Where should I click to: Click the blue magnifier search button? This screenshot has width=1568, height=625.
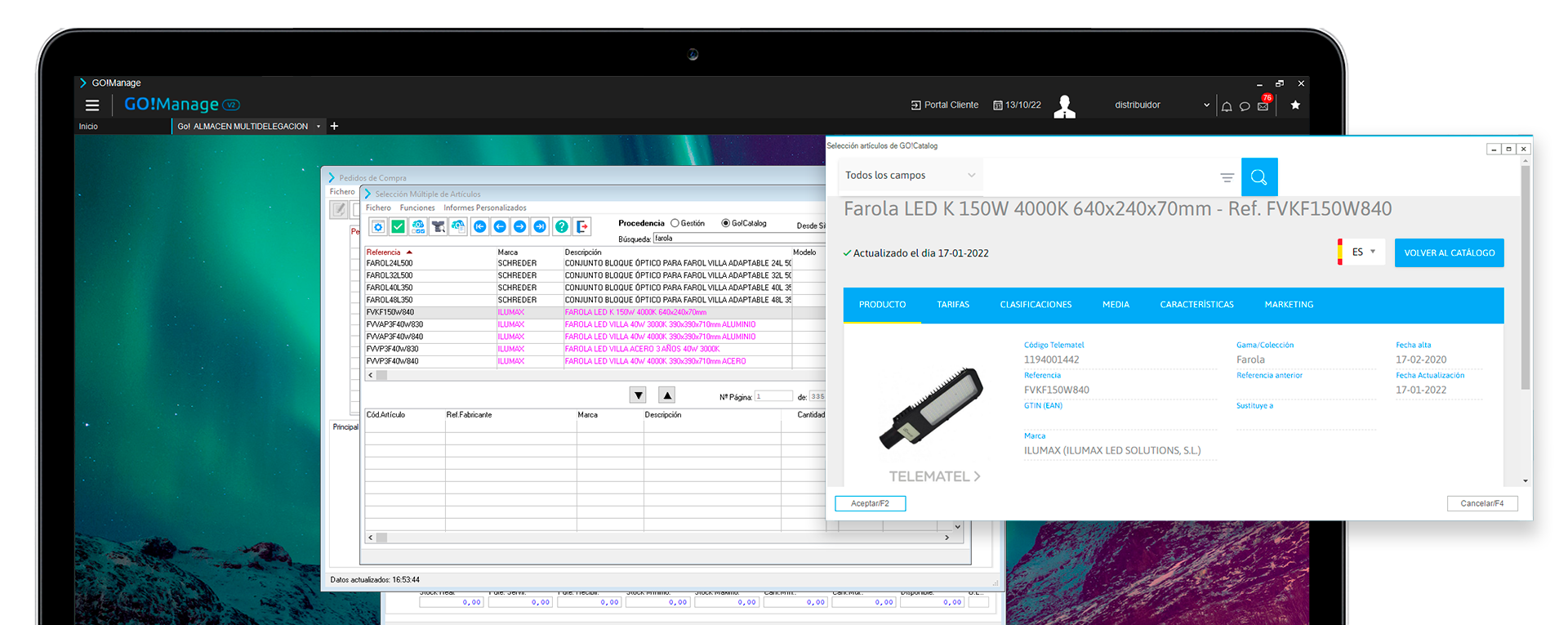point(1259,177)
